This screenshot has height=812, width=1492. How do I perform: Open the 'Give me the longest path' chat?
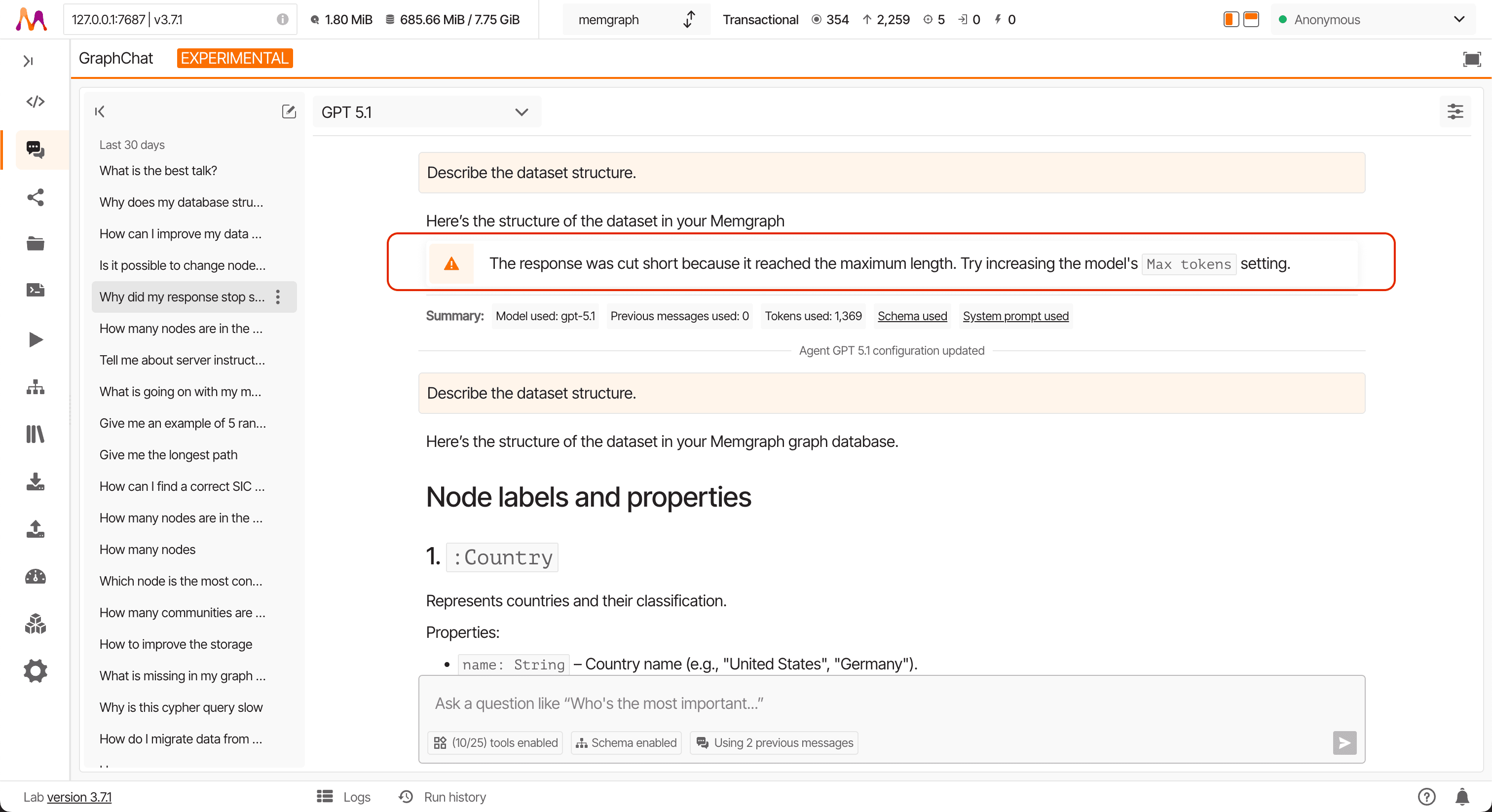pyautogui.click(x=169, y=455)
